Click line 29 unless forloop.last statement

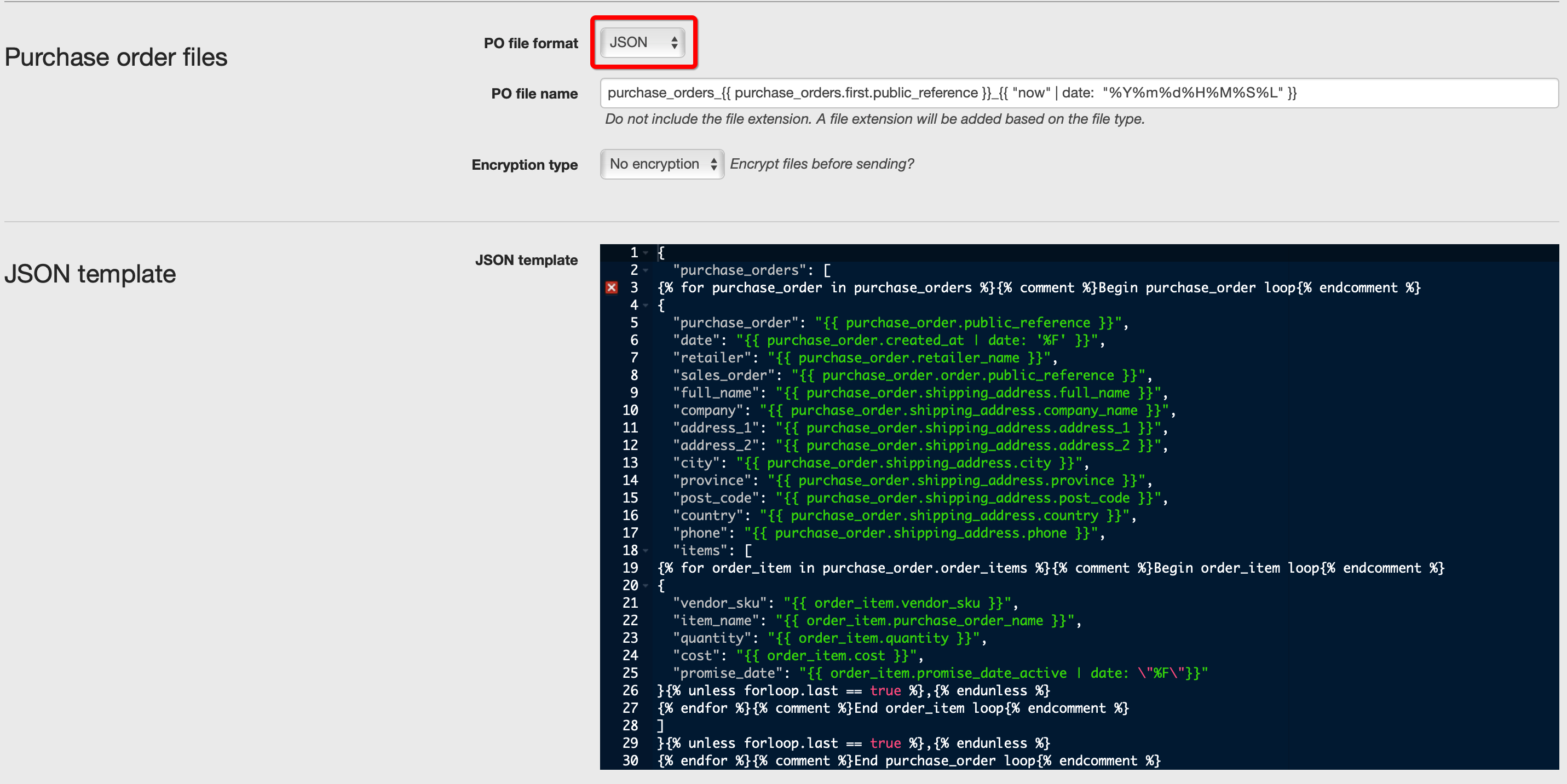854,743
